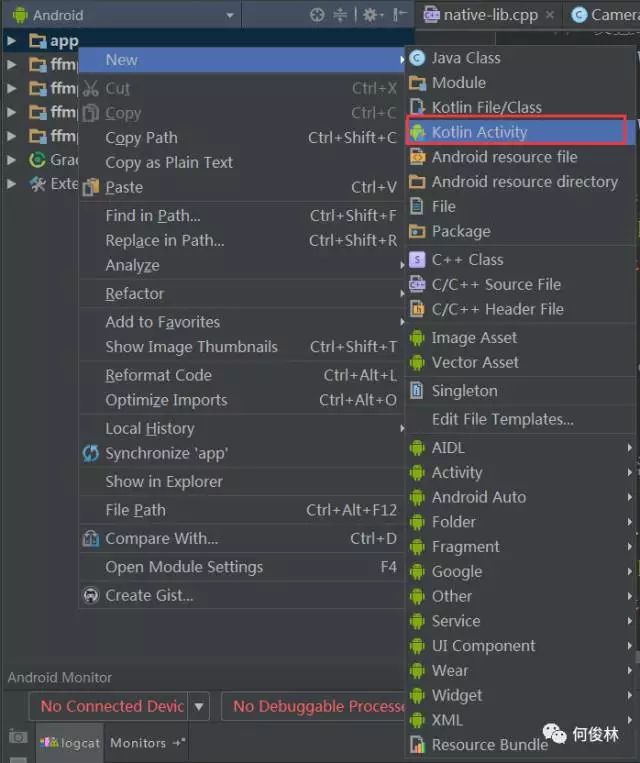Image resolution: width=640 pixels, height=763 pixels.
Task: Click the C/C++ Source File icon
Action: pyautogui.click(x=417, y=284)
